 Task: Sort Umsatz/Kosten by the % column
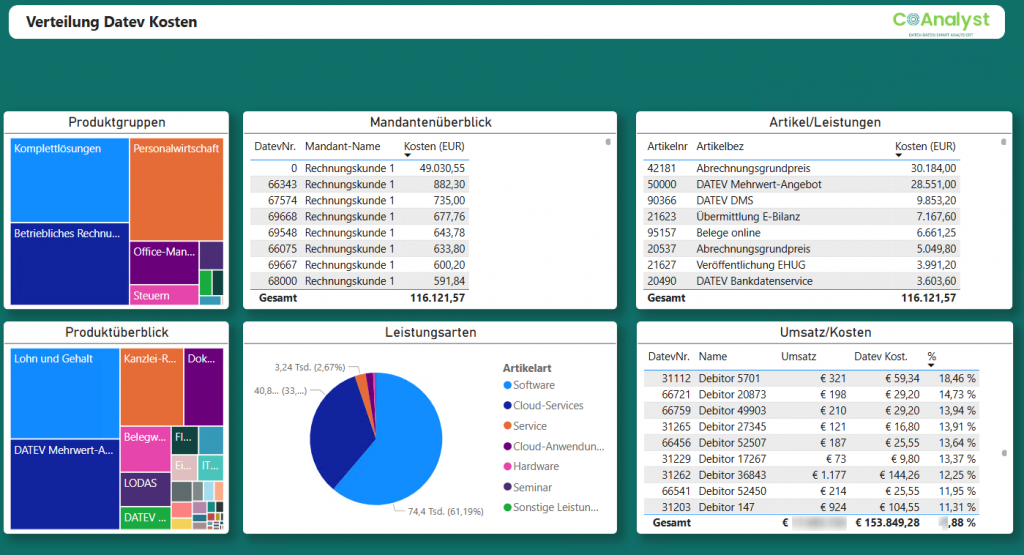pos(931,357)
